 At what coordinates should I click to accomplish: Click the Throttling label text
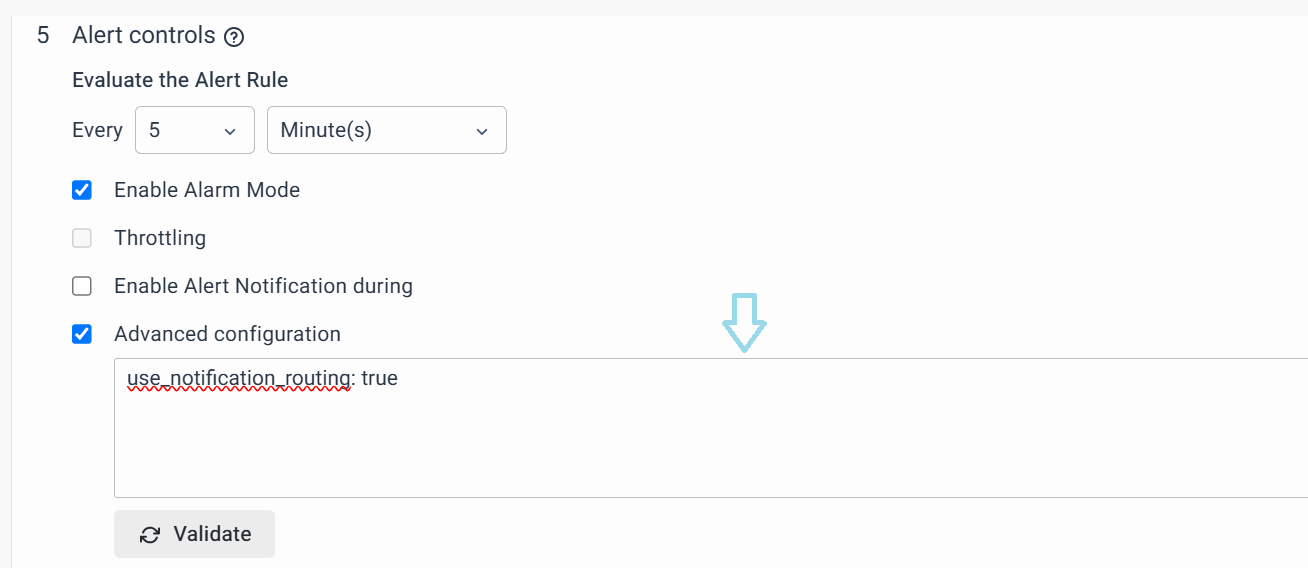click(x=160, y=238)
